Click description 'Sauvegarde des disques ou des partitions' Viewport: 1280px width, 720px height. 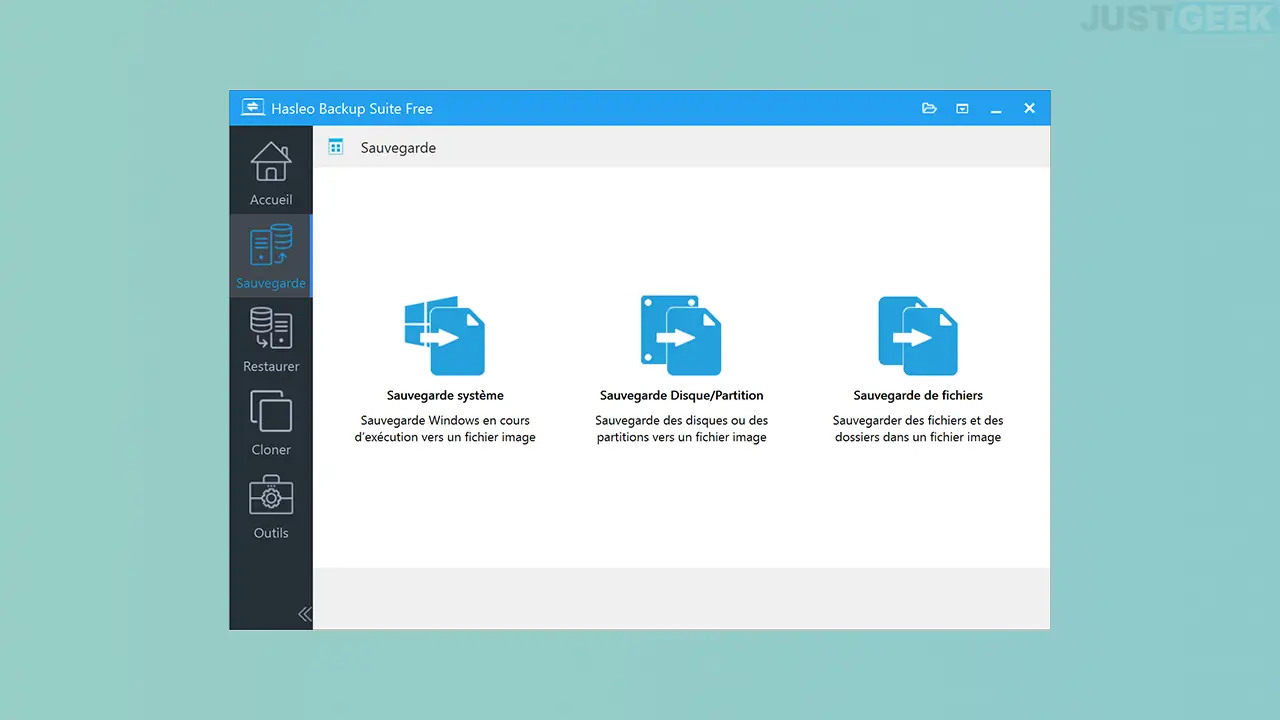point(682,429)
